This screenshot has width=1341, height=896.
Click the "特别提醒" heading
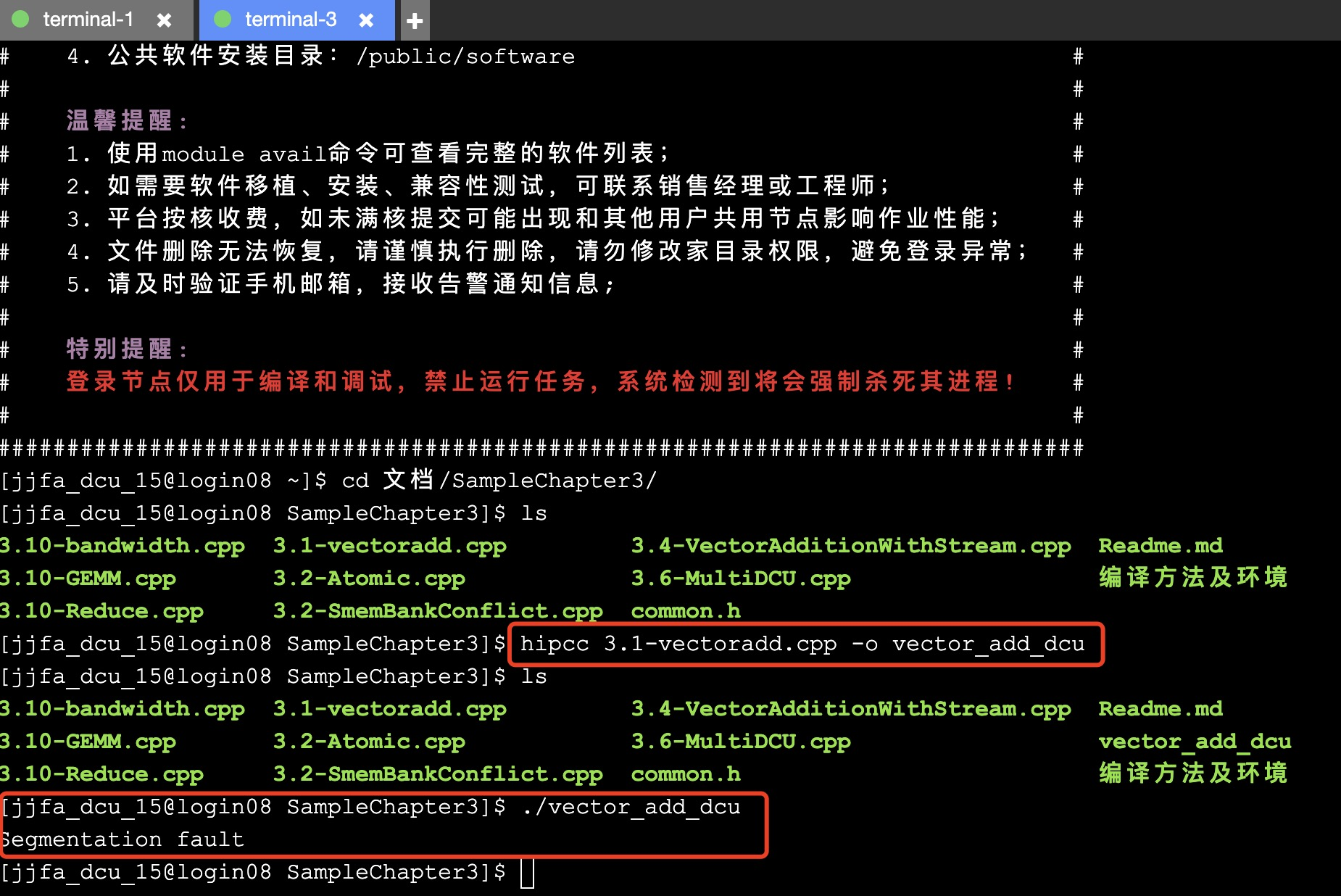click(126, 349)
